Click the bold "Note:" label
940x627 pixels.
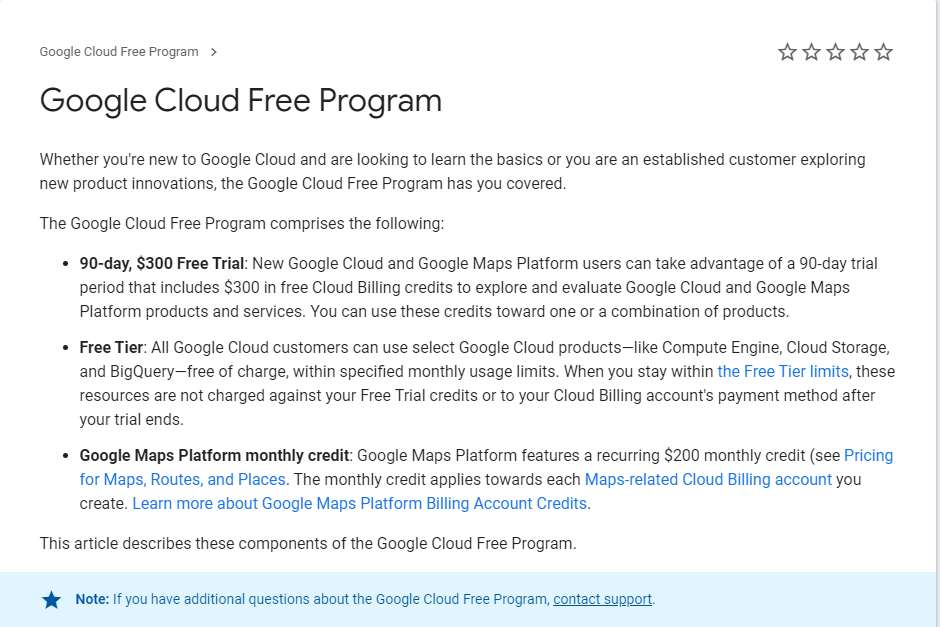point(92,599)
